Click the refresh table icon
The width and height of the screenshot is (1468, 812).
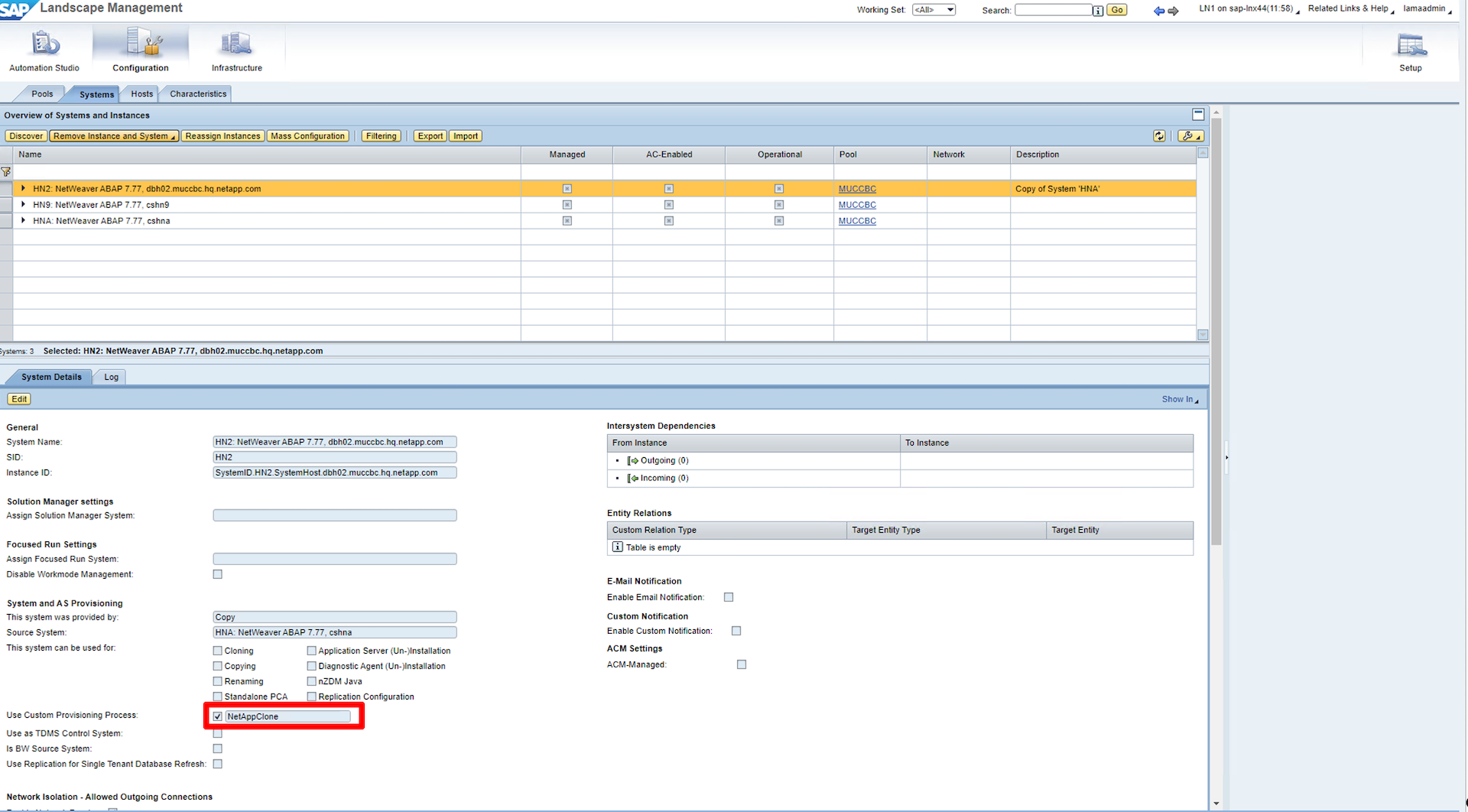pyautogui.click(x=1159, y=136)
